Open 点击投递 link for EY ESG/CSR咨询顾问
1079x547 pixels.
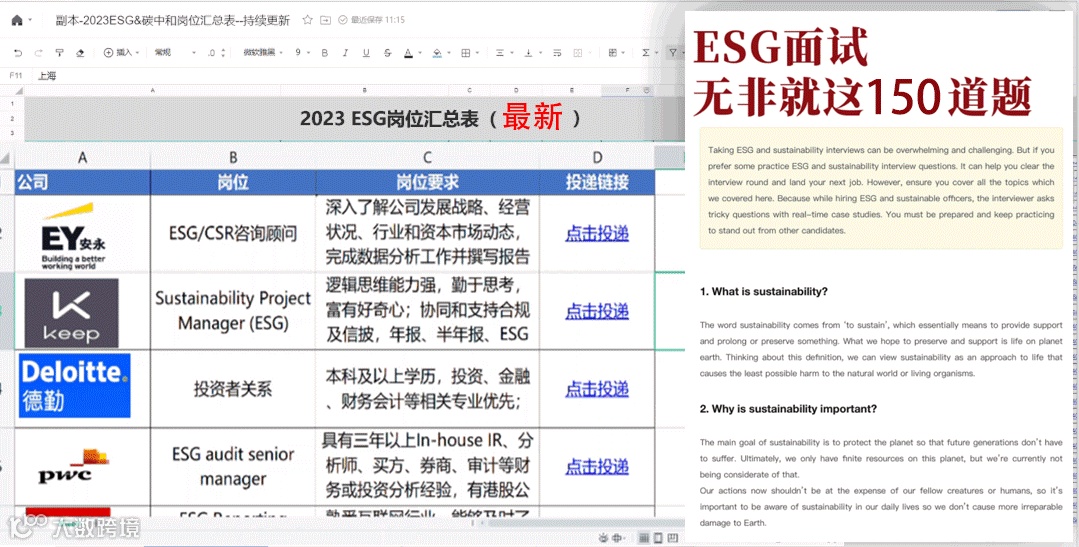click(x=597, y=233)
